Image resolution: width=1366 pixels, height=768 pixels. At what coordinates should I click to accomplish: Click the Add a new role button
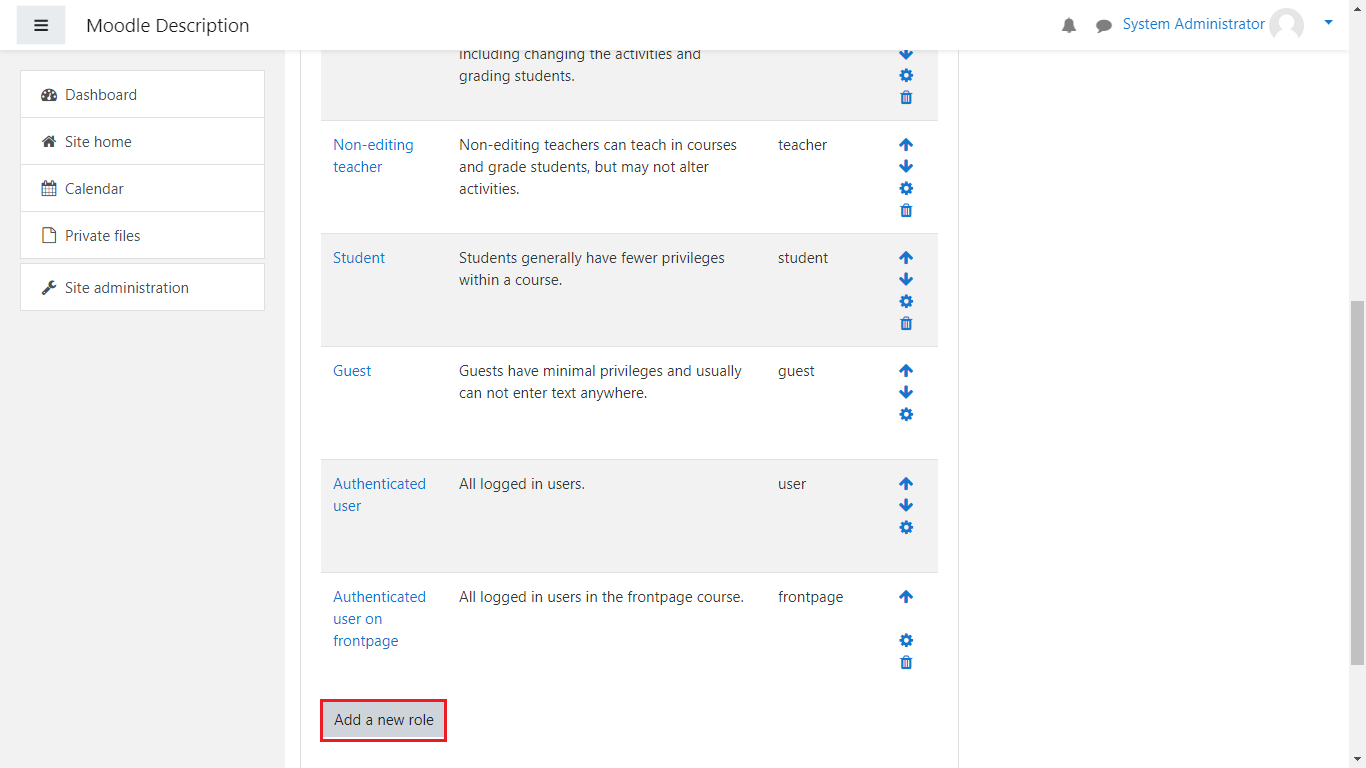pyautogui.click(x=383, y=720)
